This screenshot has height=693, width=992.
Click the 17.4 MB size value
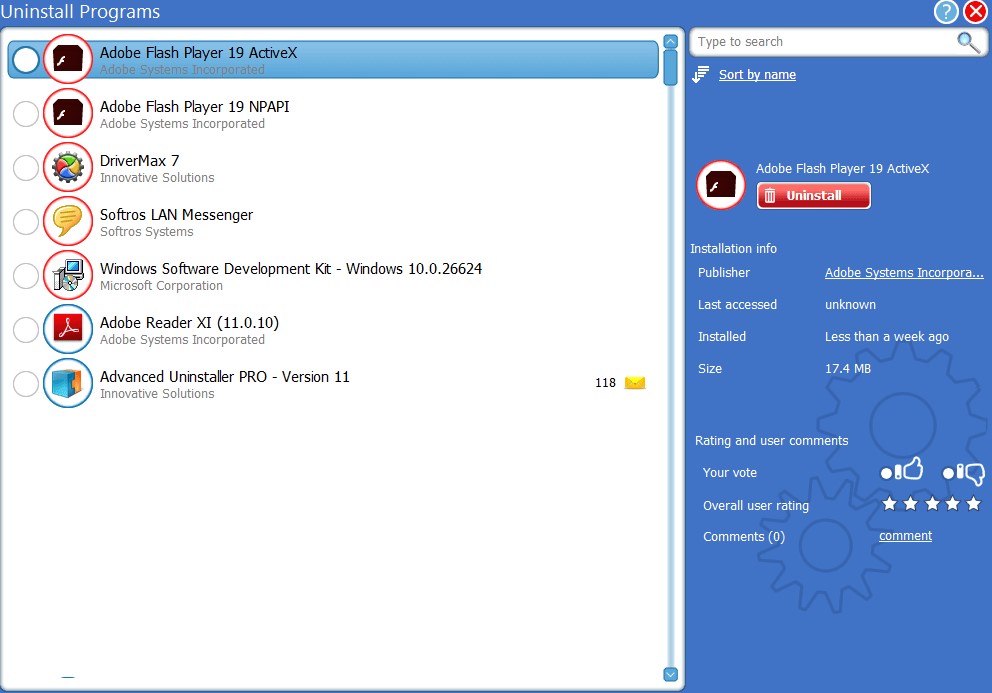tap(848, 368)
